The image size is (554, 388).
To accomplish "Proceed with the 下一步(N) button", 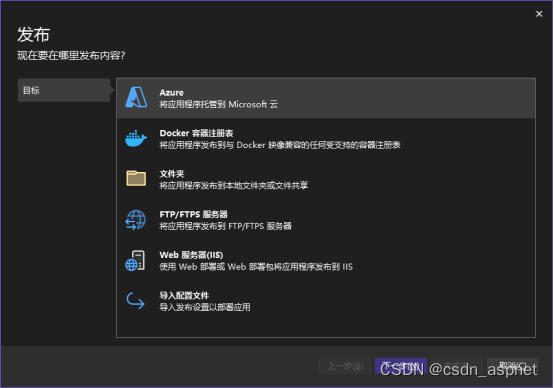I will pos(401,366).
